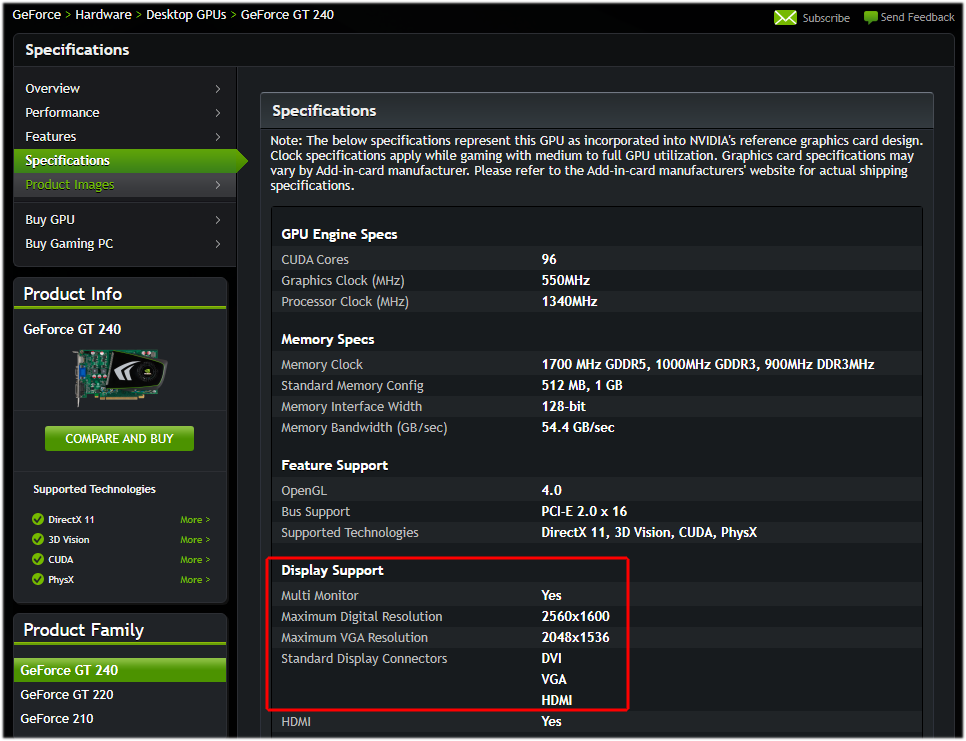
Task: Click the 3D Vision technology label
Action: pos(69,540)
